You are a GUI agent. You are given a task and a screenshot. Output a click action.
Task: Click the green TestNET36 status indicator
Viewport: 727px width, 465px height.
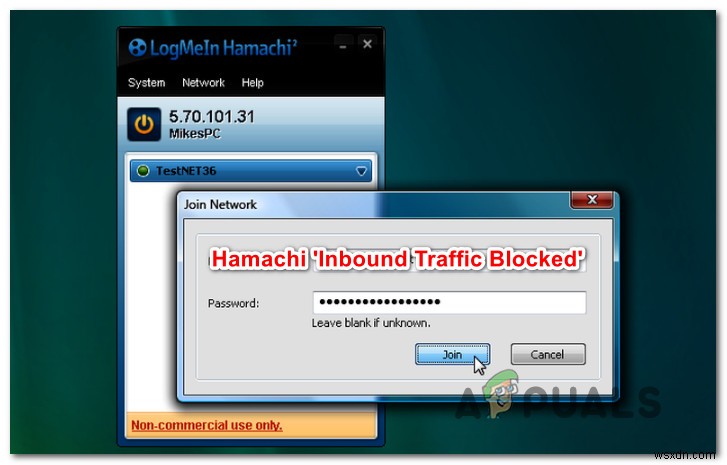(143, 171)
